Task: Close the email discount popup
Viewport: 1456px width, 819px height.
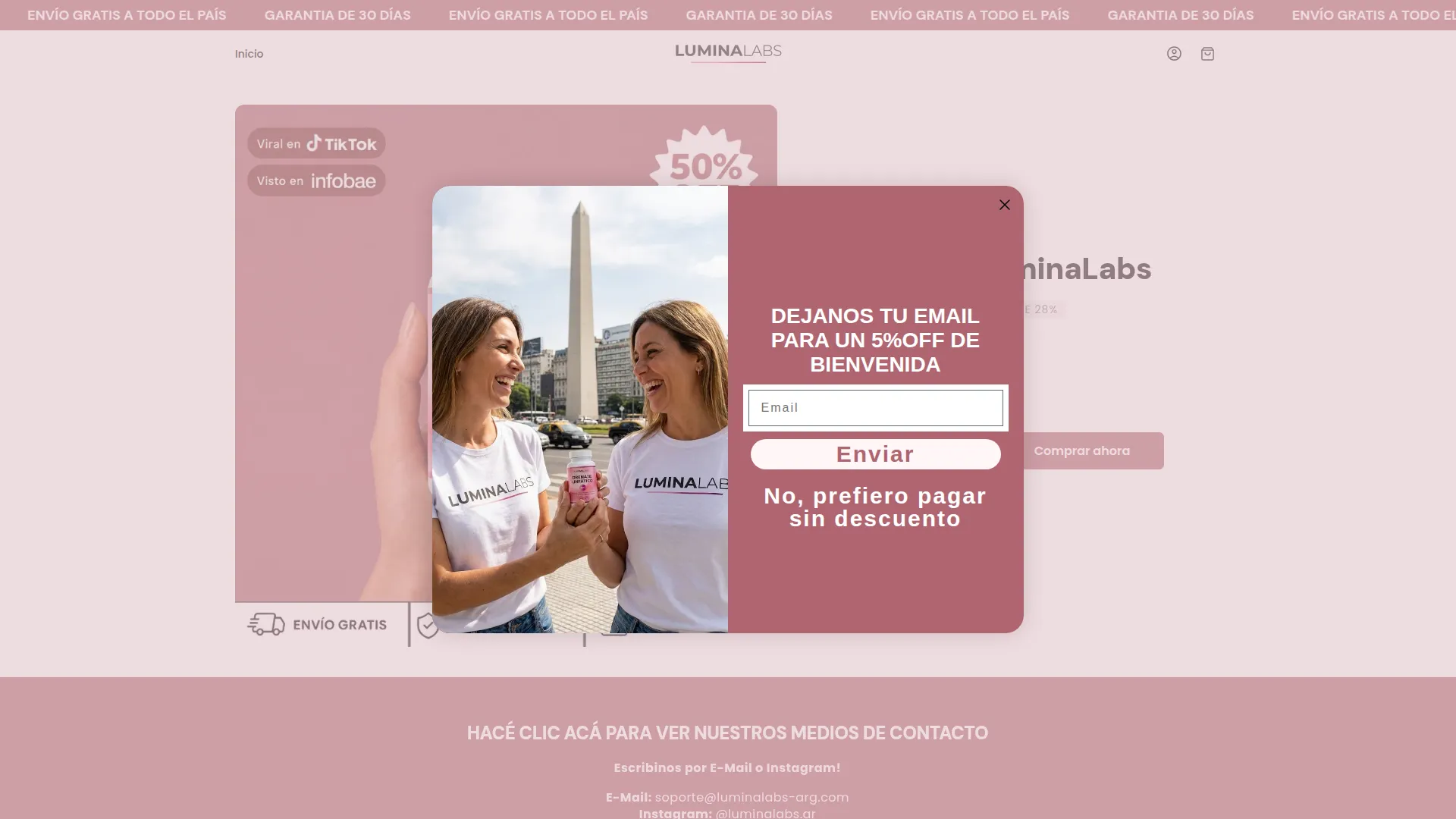Action: (x=1004, y=205)
